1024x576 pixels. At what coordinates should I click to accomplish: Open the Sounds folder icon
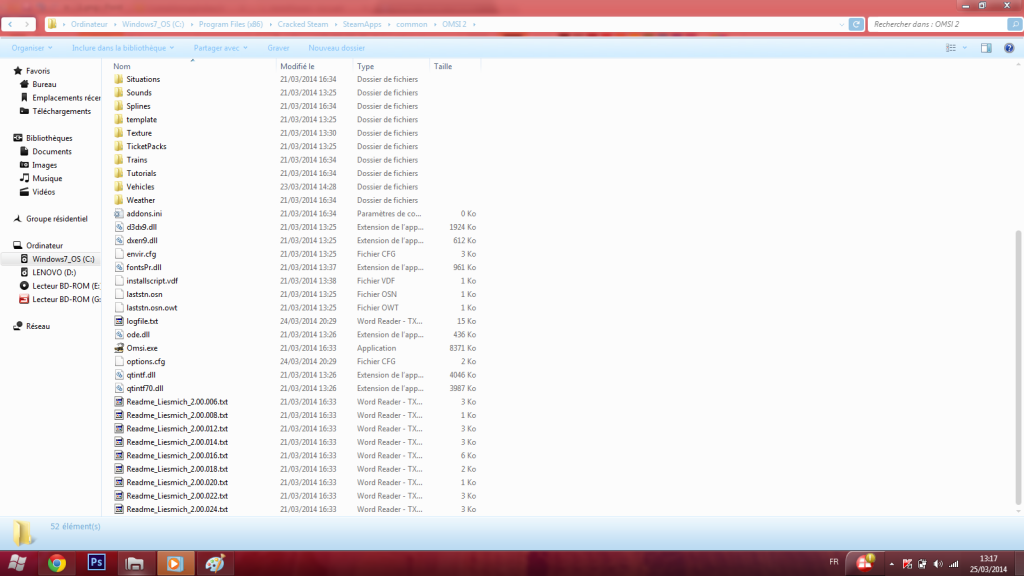(x=118, y=93)
